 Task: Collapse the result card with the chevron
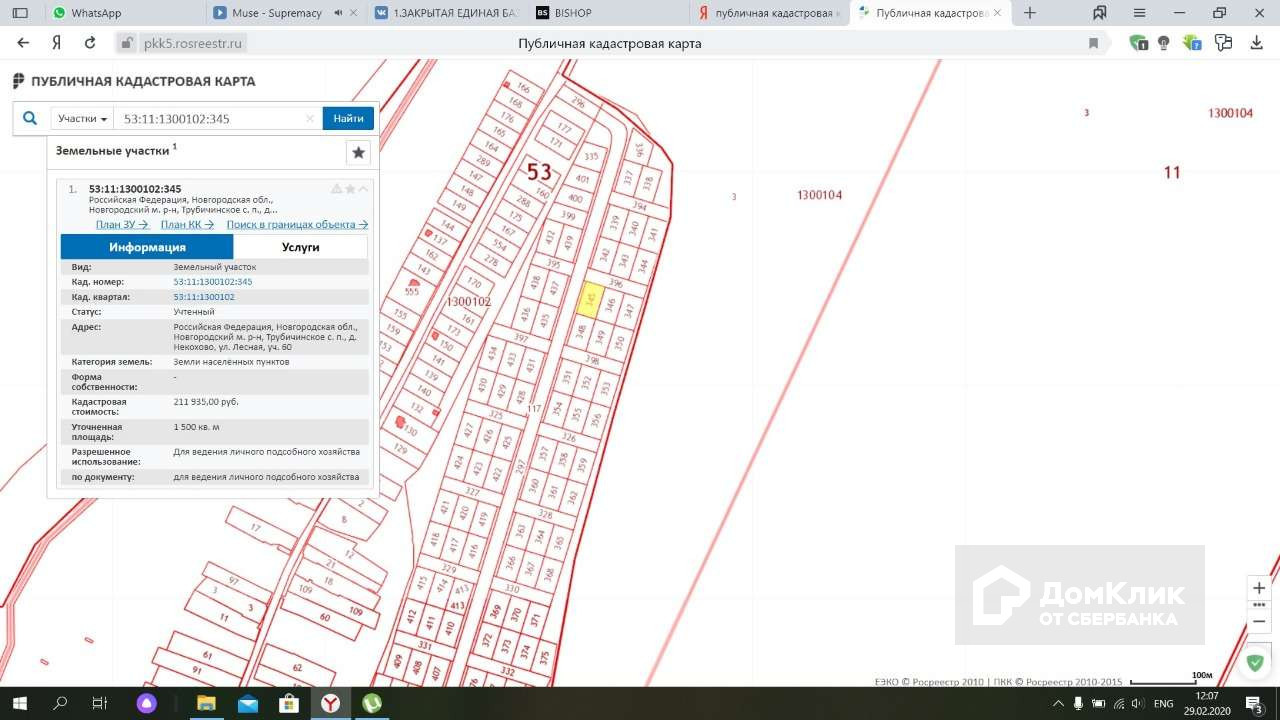click(363, 189)
